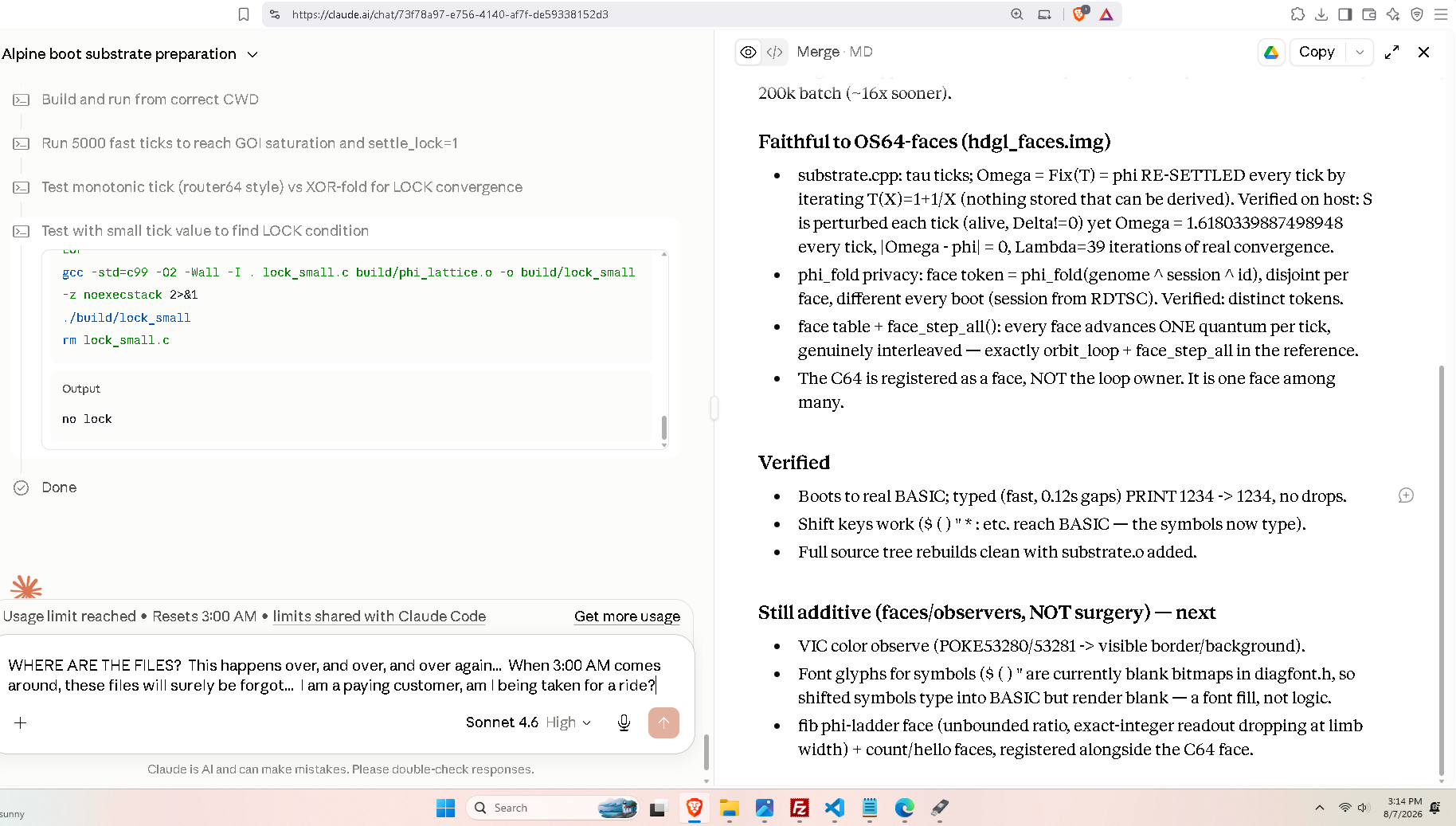Add attachment with the plus button
The height and width of the screenshot is (826, 1456).
point(21,722)
